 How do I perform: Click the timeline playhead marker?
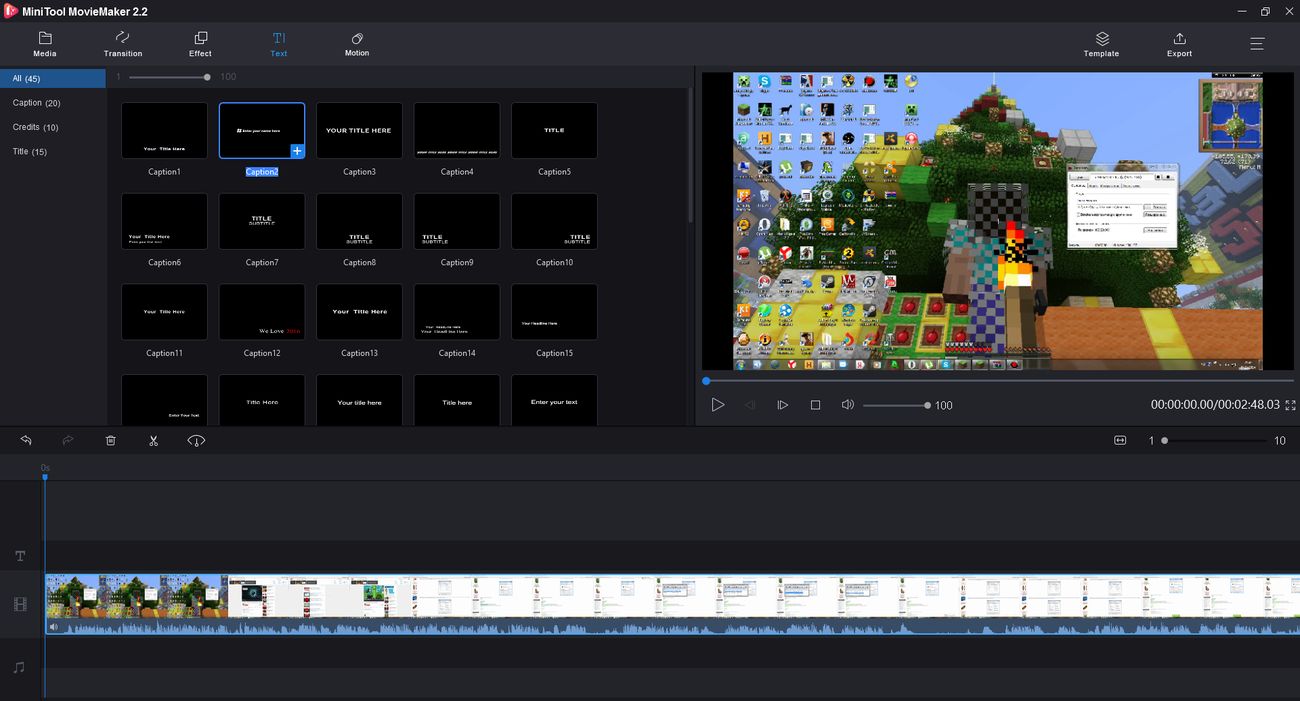pyautogui.click(x=45, y=477)
